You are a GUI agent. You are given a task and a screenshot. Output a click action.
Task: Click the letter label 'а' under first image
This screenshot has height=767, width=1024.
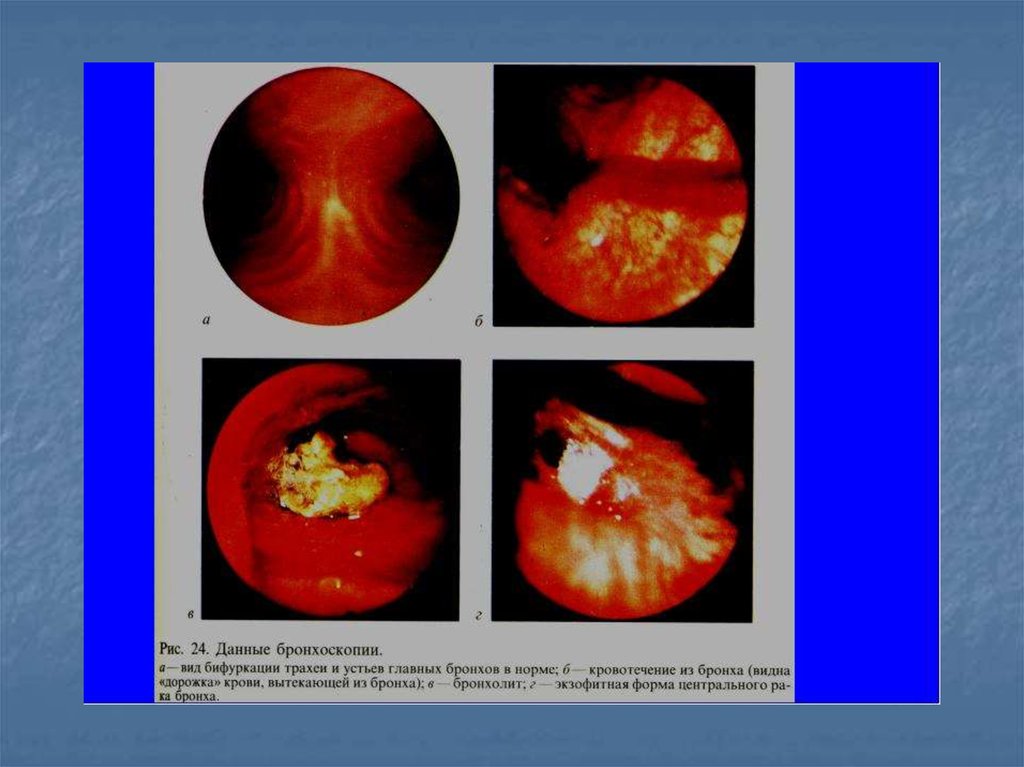click(206, 320)
